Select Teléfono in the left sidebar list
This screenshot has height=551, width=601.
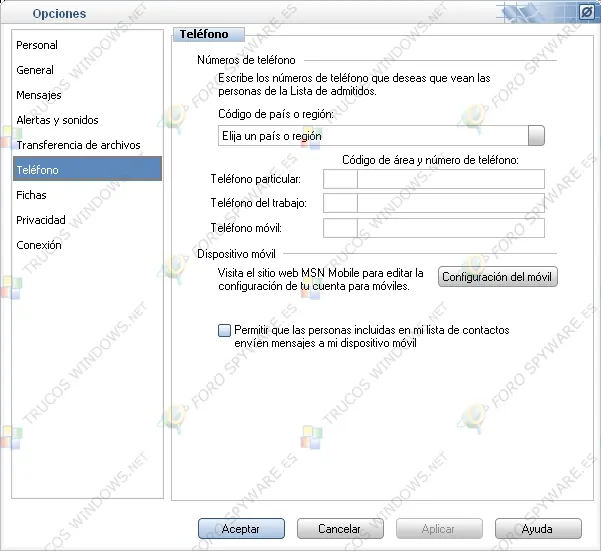tap(38, 170)
